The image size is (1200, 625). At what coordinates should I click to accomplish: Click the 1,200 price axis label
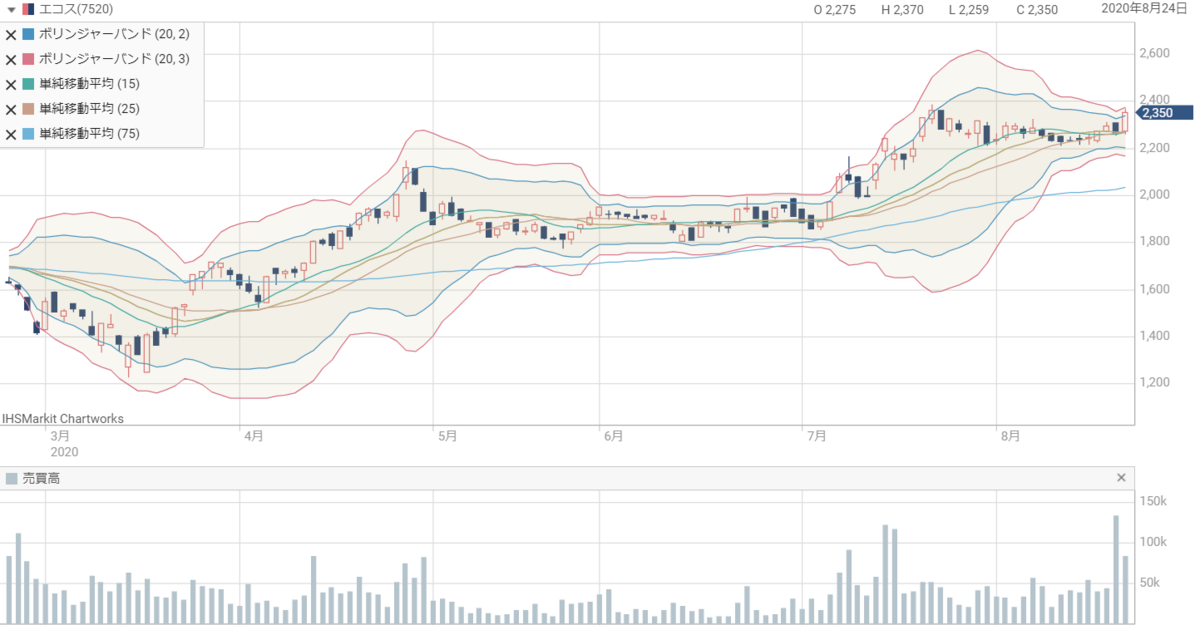(x=1155, y=383)
